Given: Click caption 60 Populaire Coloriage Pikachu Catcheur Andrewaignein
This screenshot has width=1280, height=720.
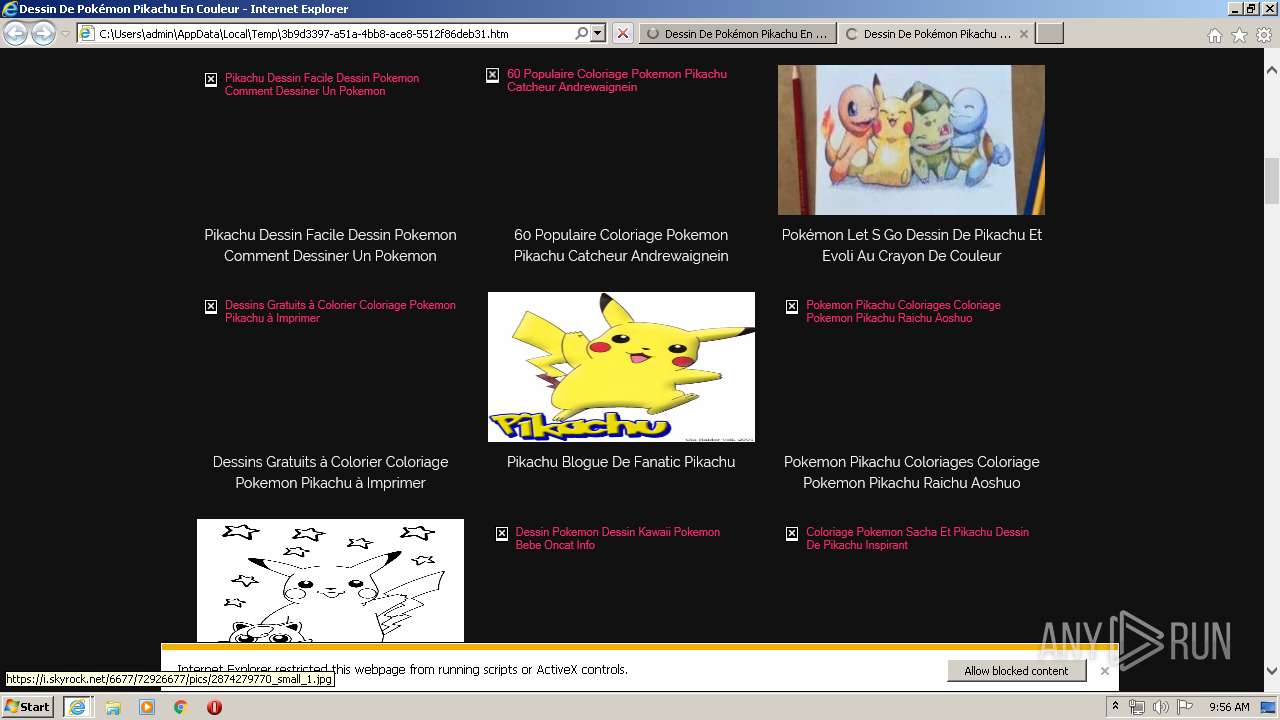Looking at the screenshot, I should click(621, 245).
